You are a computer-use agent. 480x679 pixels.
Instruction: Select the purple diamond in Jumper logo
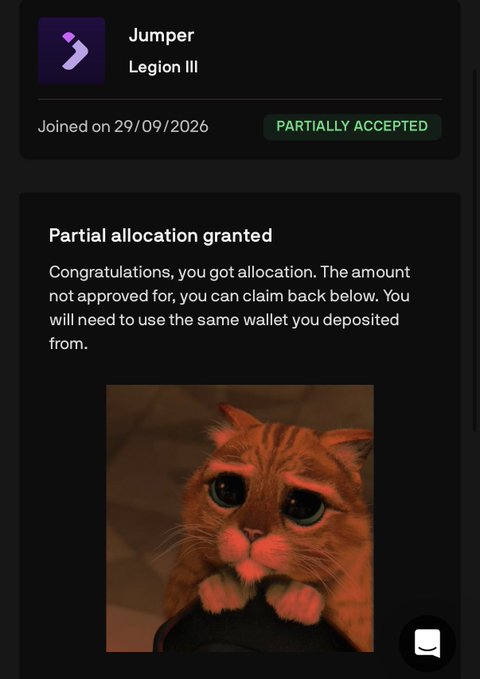point(68,38)
